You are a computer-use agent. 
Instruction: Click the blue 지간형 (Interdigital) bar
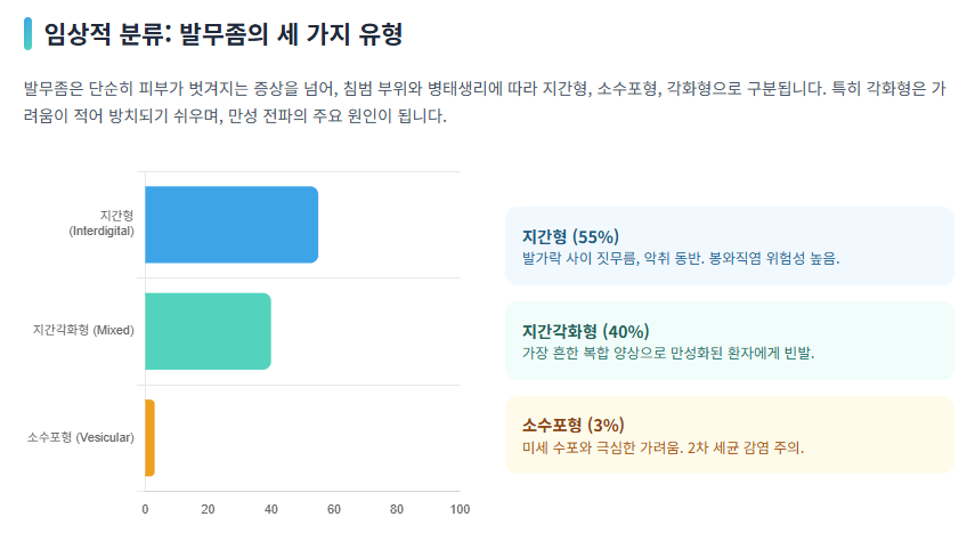(231, 225)
